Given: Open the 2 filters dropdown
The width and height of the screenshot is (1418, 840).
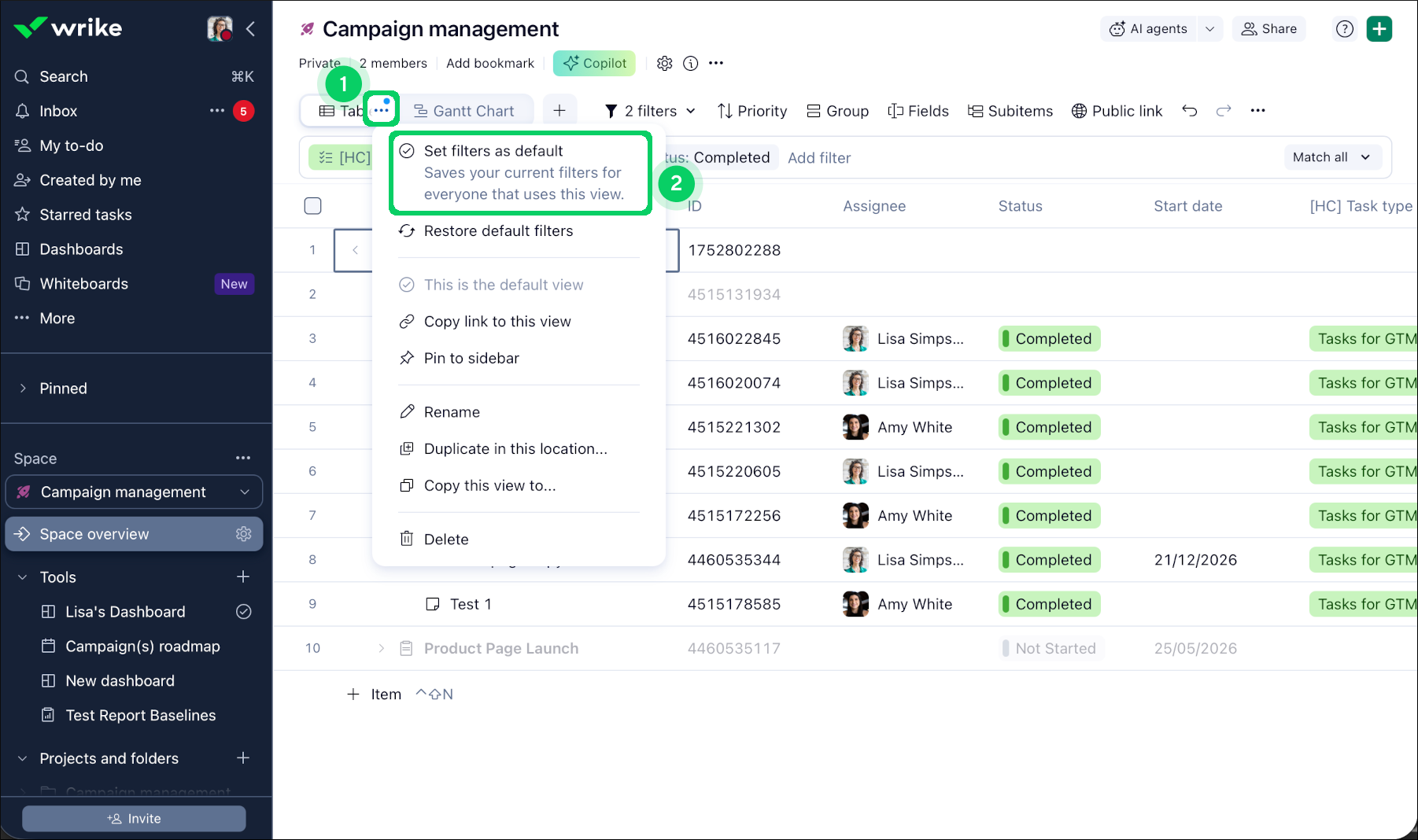Looking at the screenshot, I should 650,111.
